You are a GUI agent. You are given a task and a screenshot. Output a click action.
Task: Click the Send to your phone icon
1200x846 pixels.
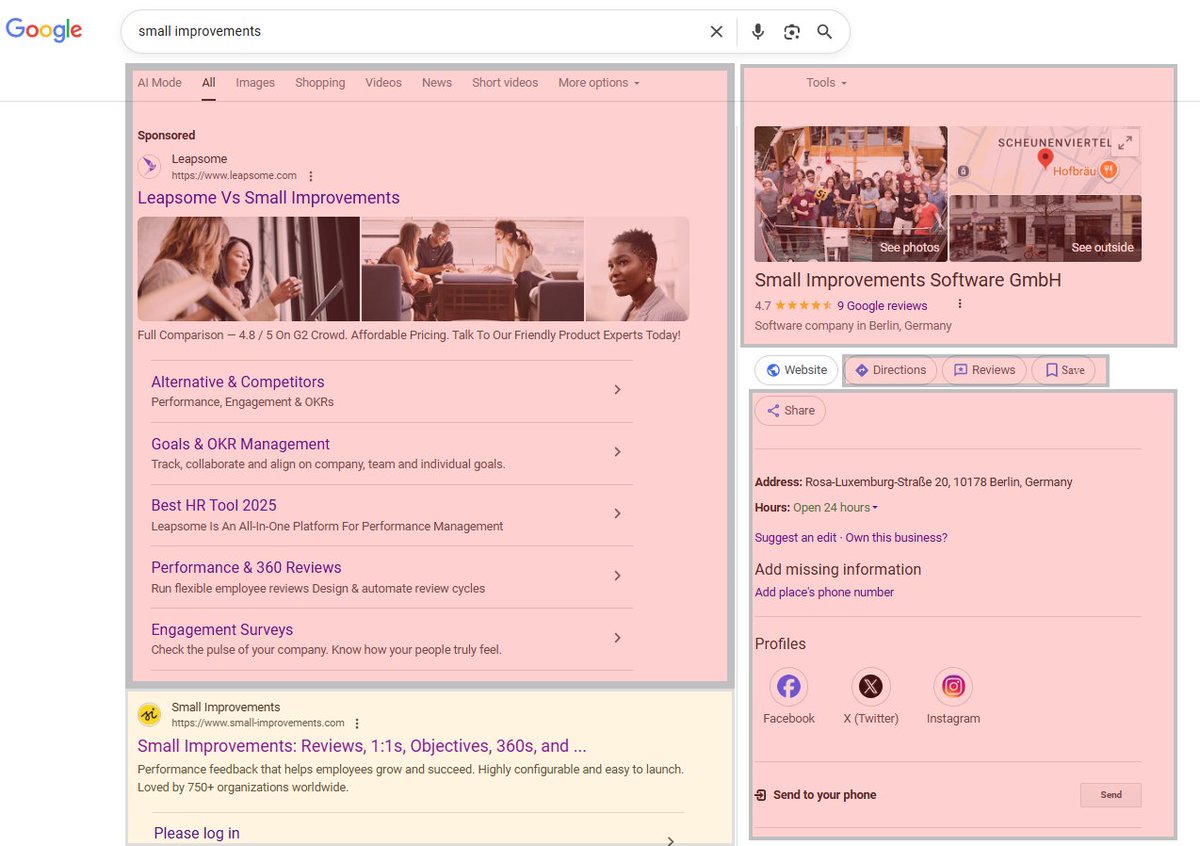[x=761, y=795]
